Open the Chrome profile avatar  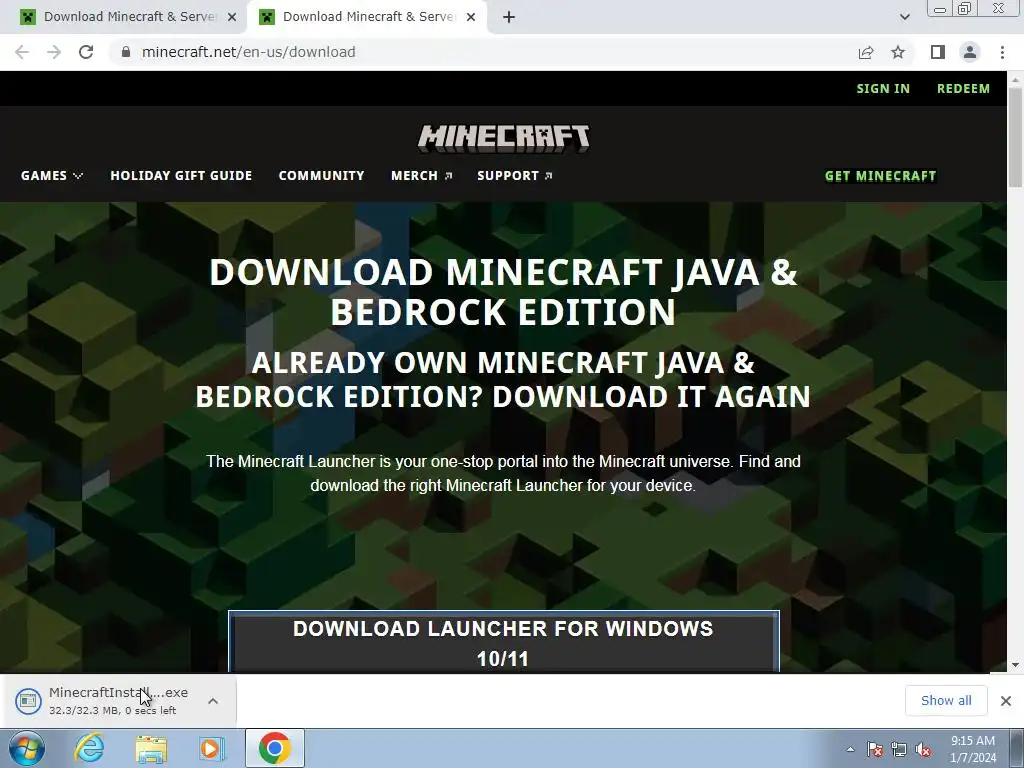point(970,52)
